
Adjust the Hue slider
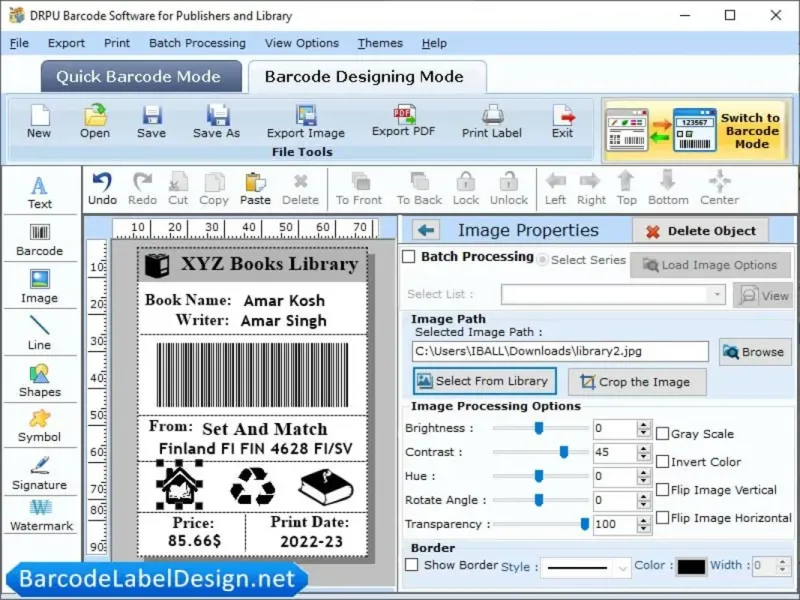(539, 476)
